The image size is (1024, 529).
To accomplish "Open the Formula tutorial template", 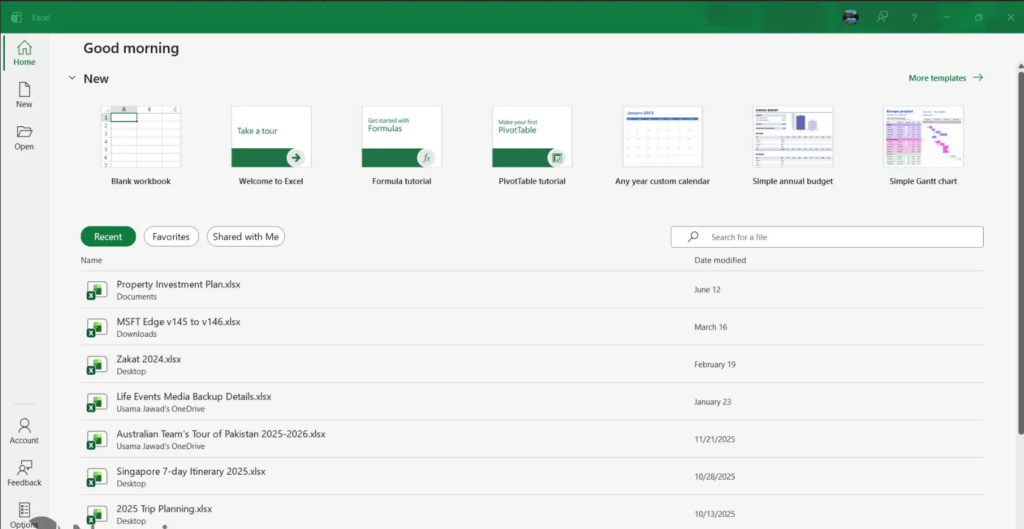I will (x=402, y=146).
